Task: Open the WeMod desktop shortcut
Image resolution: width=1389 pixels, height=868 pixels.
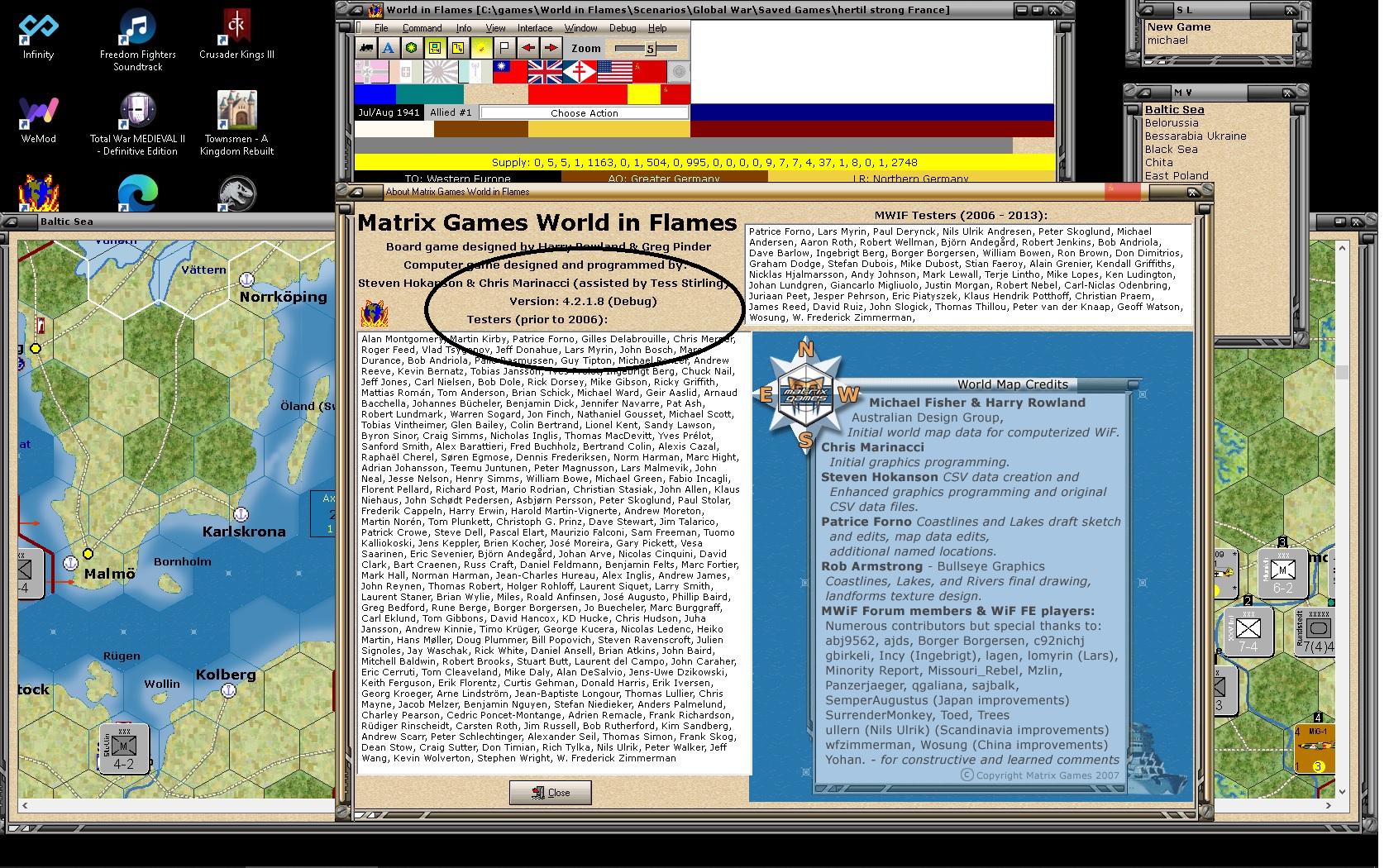Action: [x=39, y=119]
